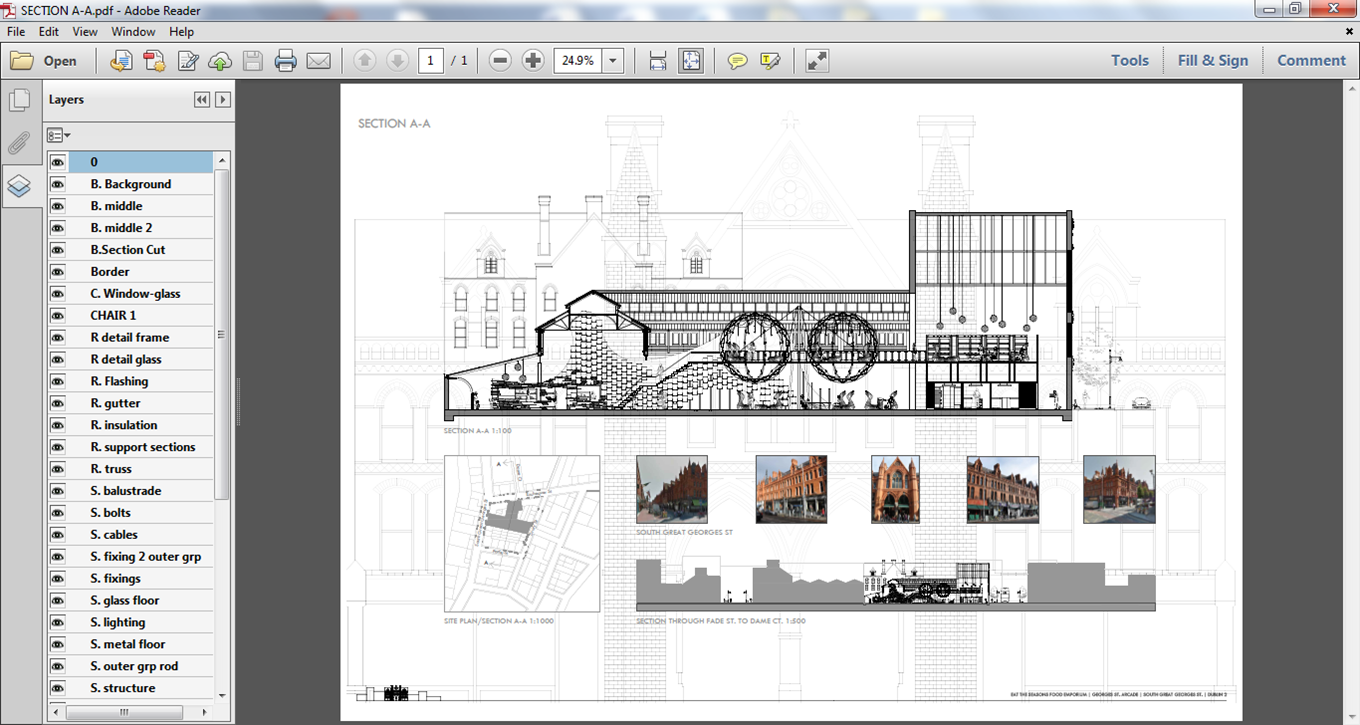
Task: Open the Layers panel options menu
Action: tap(60, 135)
